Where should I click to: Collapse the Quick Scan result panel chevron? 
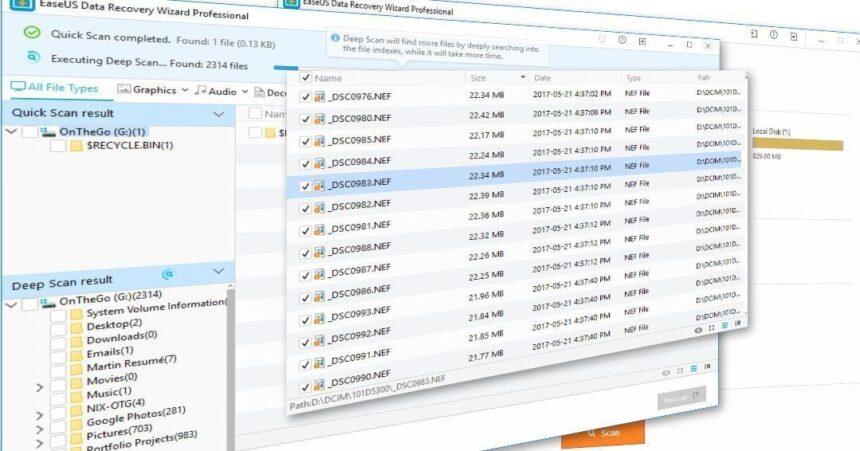click(x=218, y=114)
